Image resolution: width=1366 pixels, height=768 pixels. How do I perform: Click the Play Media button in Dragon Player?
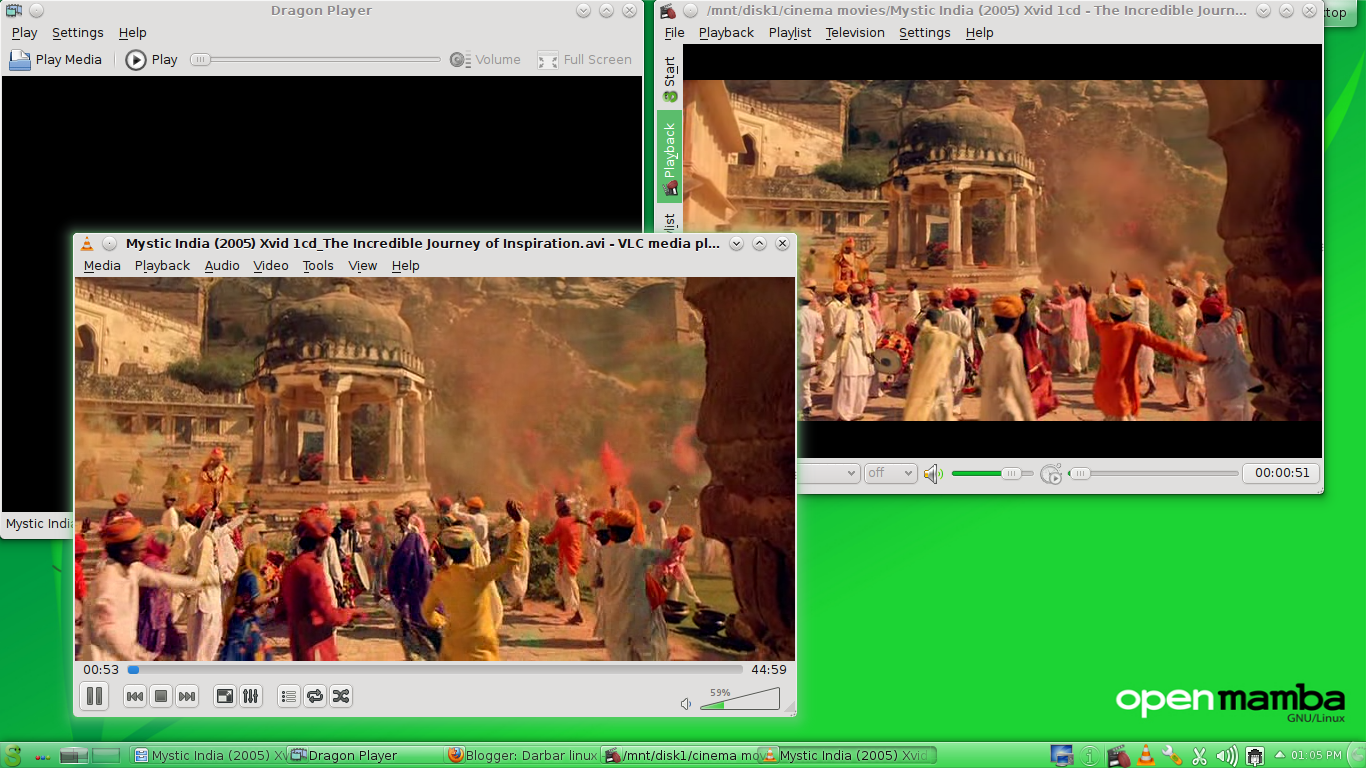tap(54, 59)
